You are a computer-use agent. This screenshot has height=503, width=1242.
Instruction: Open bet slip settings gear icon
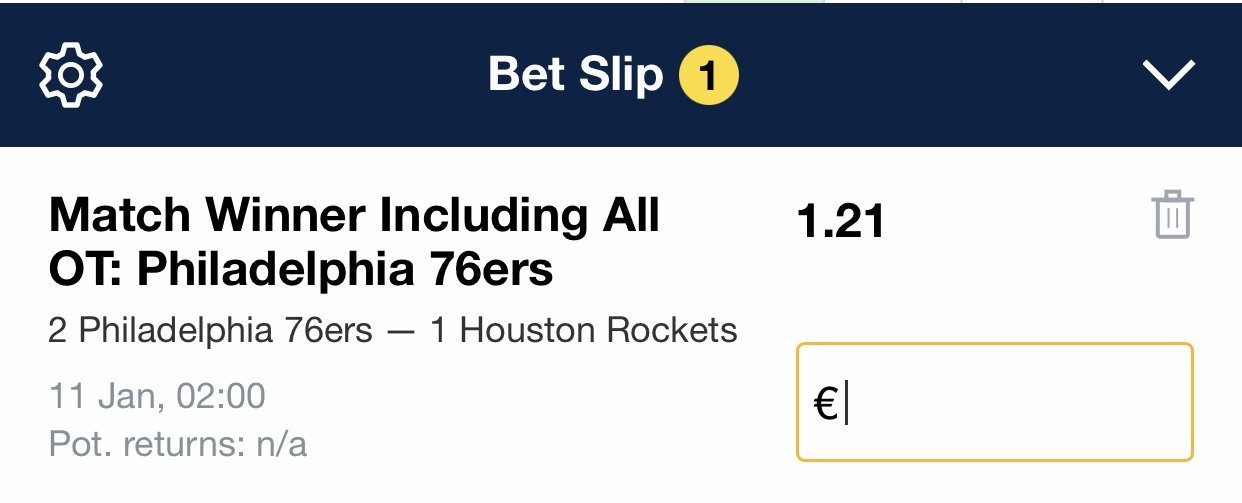[70, 74]
